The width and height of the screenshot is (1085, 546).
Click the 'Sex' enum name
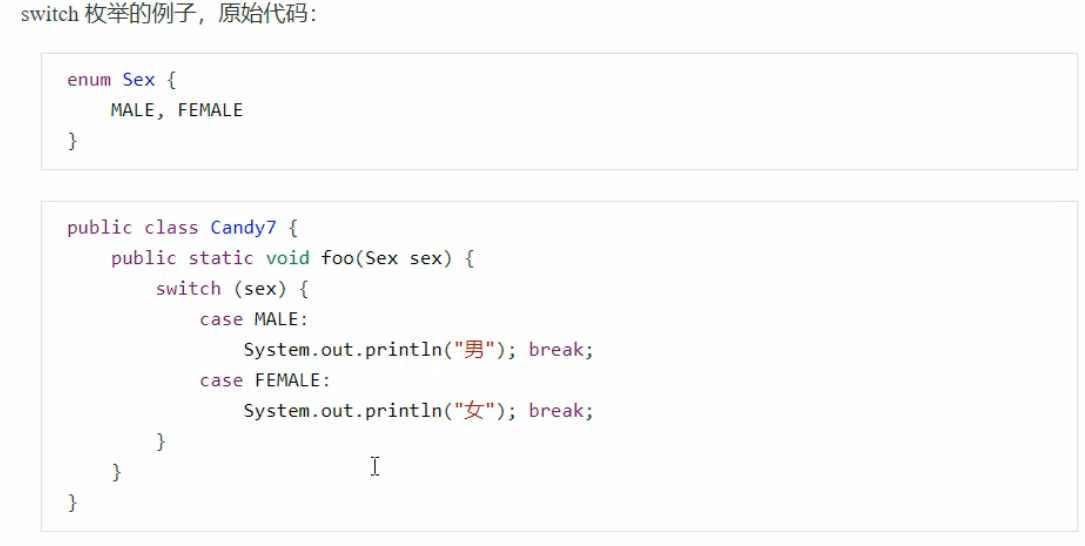(138, 80)
